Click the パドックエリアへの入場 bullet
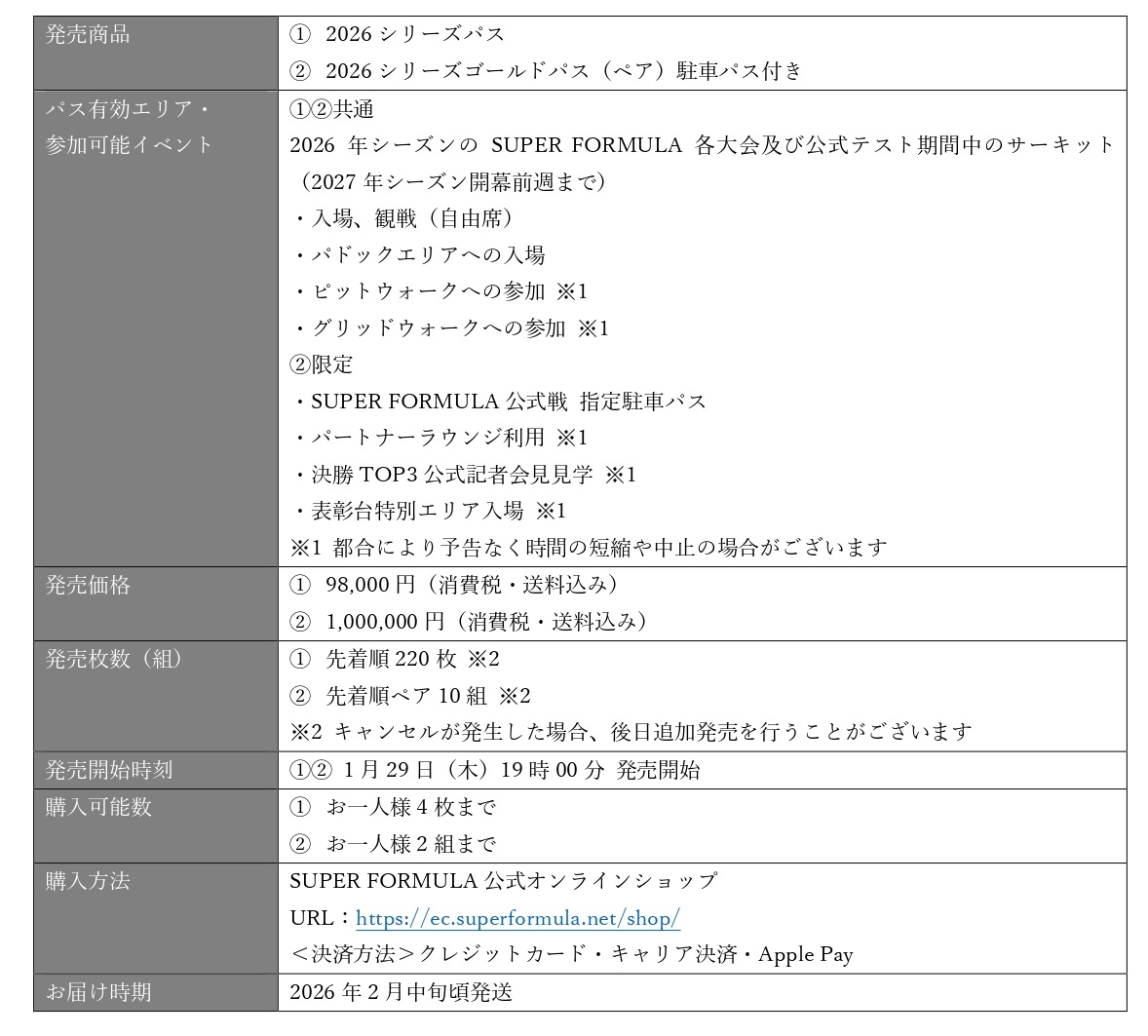Viewport: 1148px width, 1036px height. click(419, 254)
